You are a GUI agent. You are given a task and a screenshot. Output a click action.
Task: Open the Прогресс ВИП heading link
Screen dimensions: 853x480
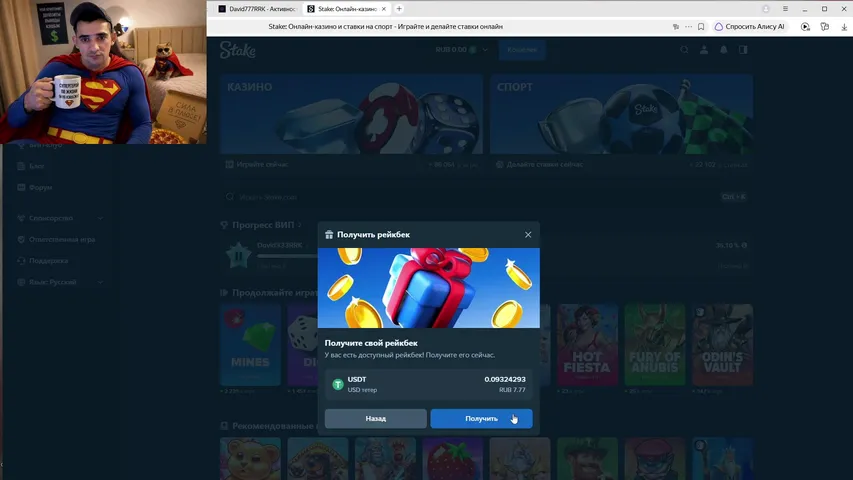(x=262, y=225)
